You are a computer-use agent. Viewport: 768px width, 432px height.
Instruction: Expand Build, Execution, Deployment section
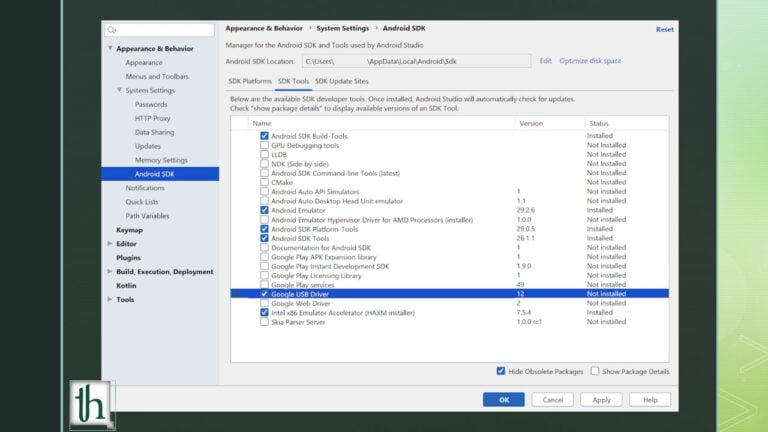110,271
